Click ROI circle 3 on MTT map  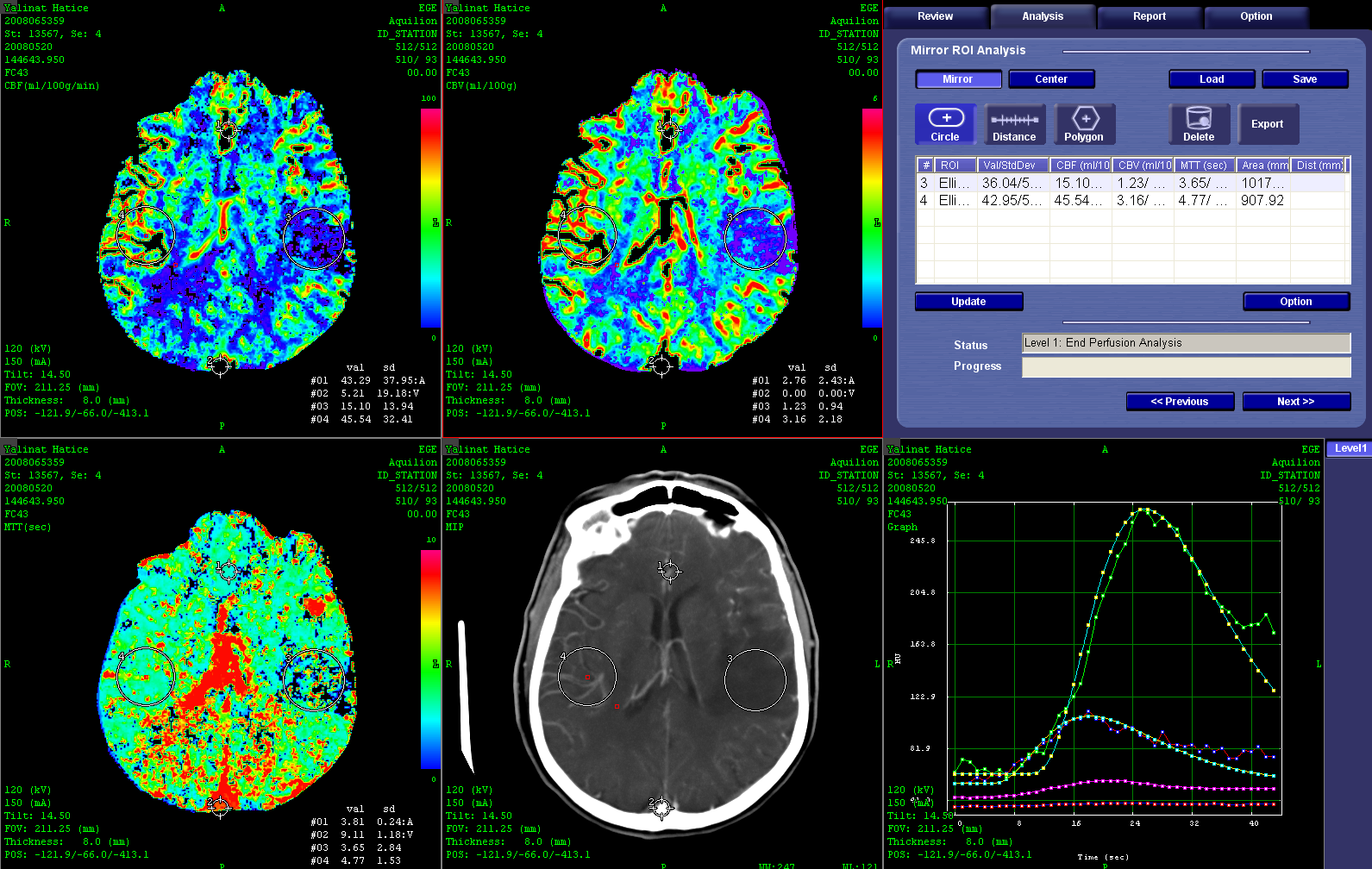point(314,680)
